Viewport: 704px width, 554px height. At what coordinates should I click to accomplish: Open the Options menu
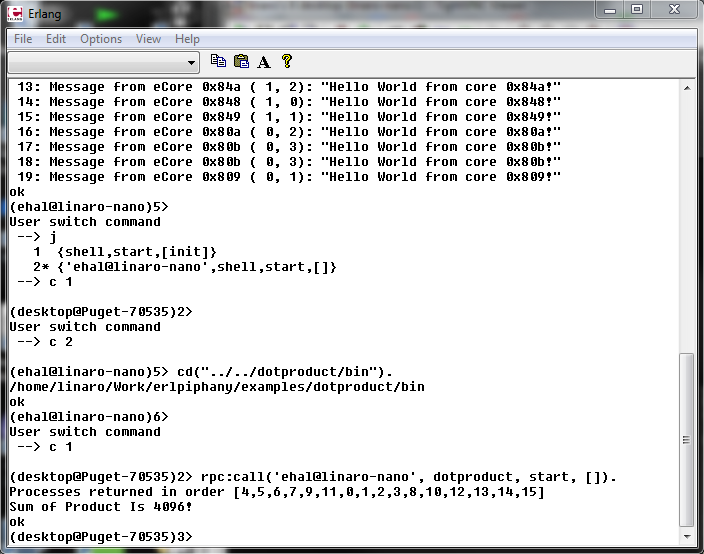click(101, 39)
